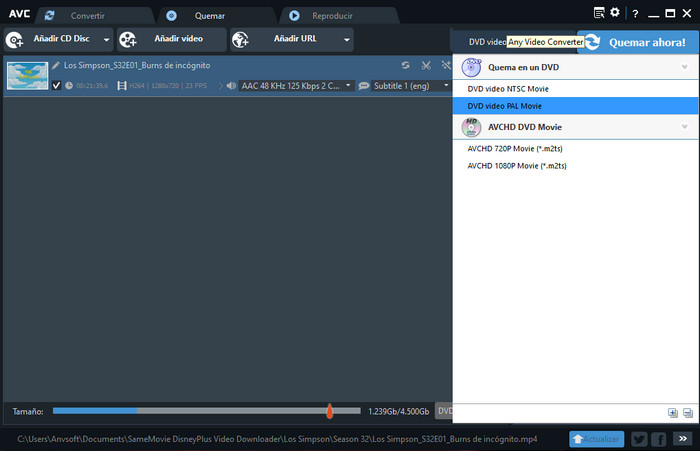Click the add profile icon at panel bottom
The height and width of the screenshot is (451, 700).
coord(673,413)
